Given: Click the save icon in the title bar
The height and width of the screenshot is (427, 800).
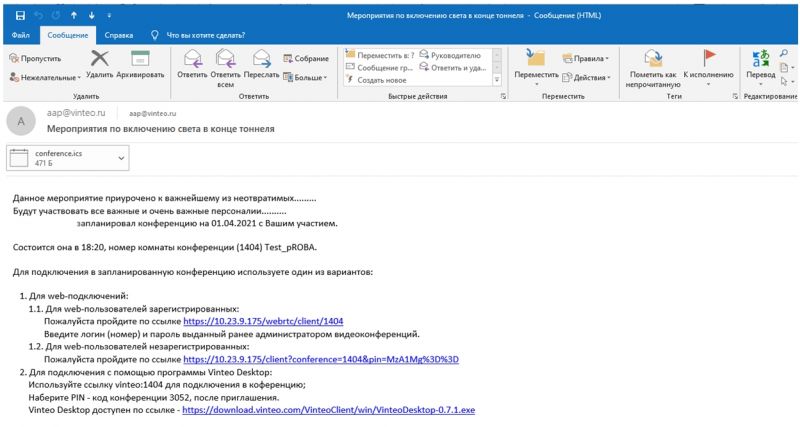Looking at the screenshot, I should pos(20,16).
